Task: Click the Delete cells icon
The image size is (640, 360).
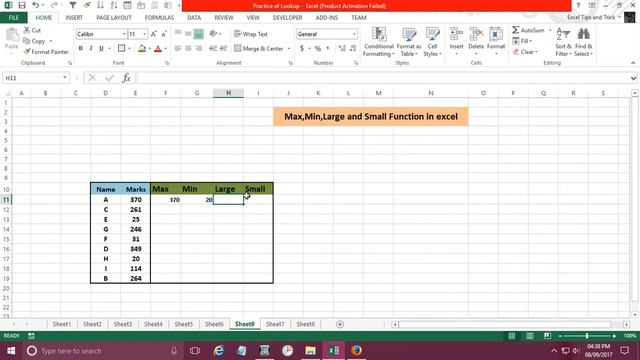Action: [476, 34]
